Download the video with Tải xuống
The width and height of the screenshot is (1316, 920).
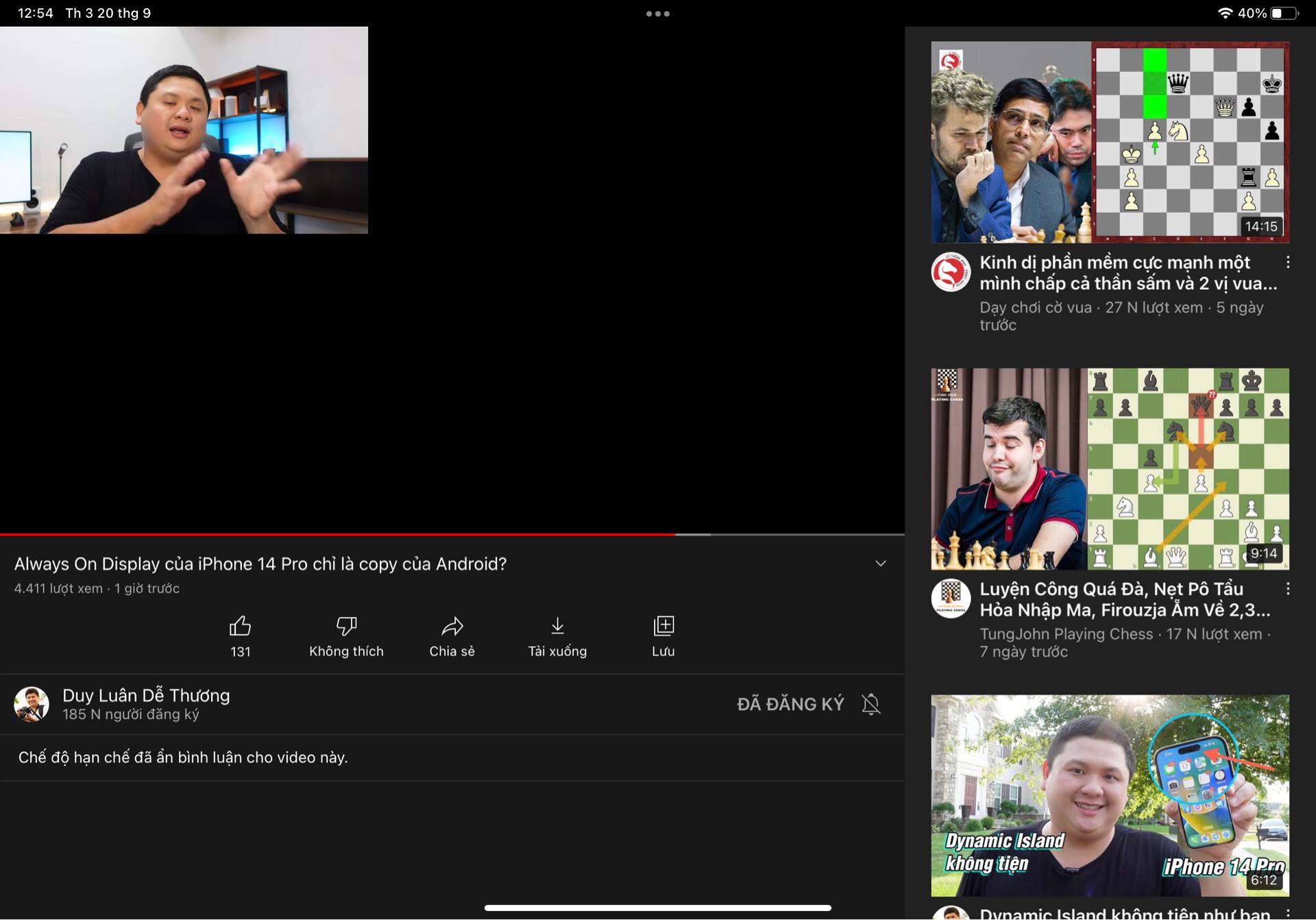point(557,636)
